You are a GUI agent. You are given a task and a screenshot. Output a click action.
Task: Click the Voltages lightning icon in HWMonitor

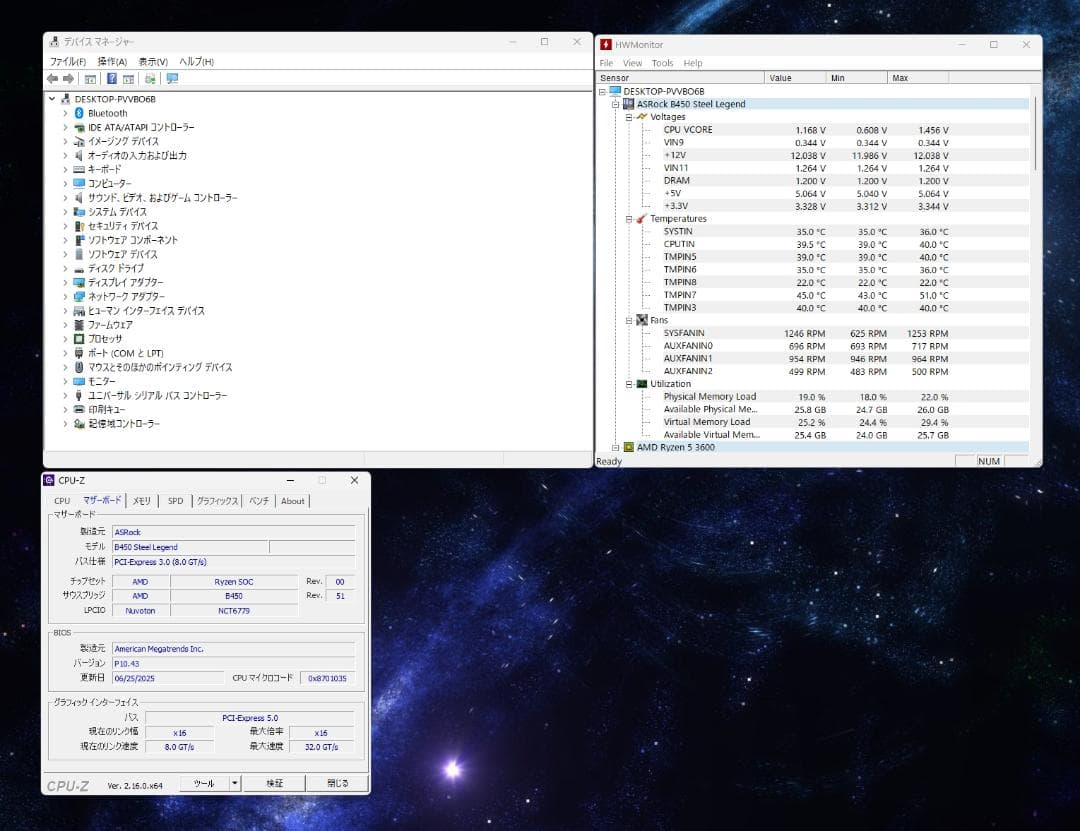pos(642,117)
